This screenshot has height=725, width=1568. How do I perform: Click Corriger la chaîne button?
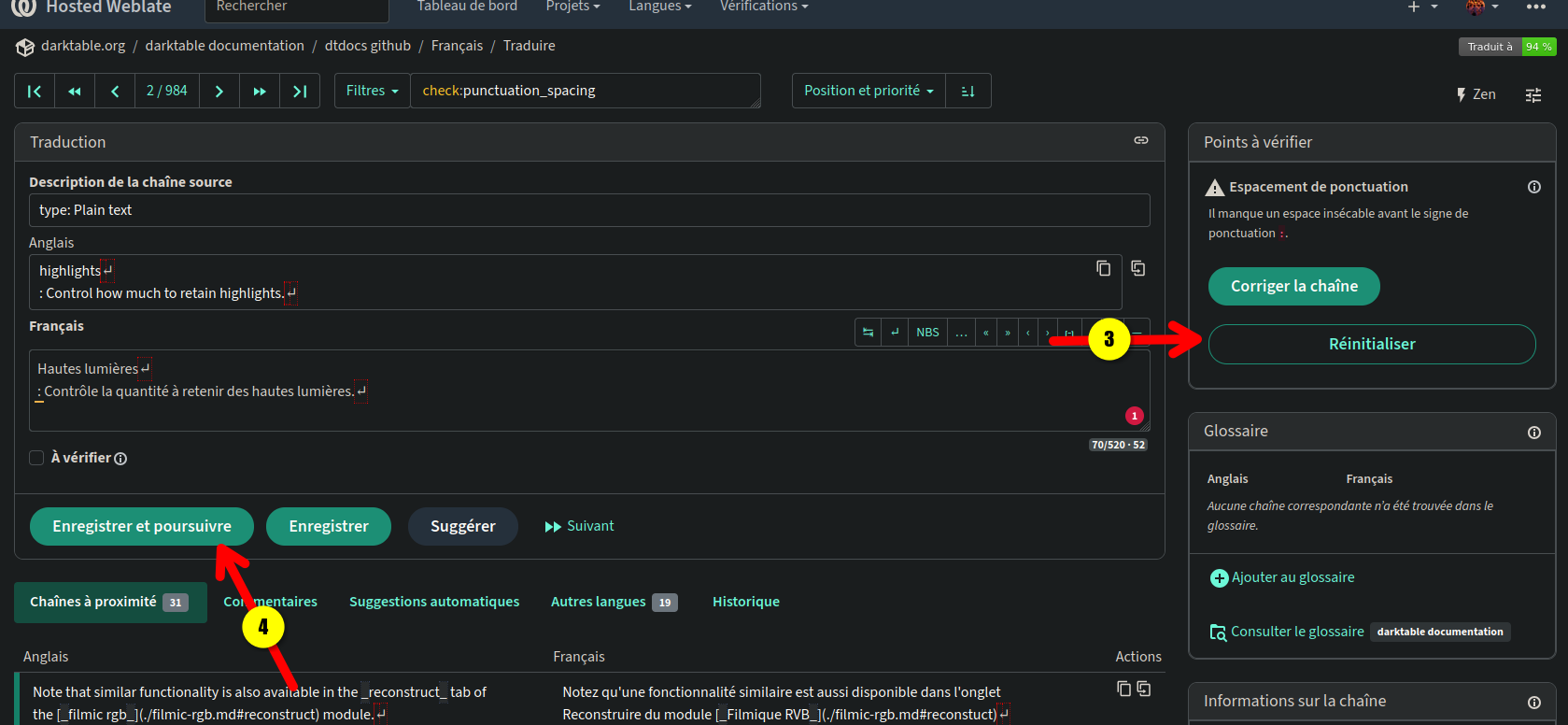point(1294,286)
